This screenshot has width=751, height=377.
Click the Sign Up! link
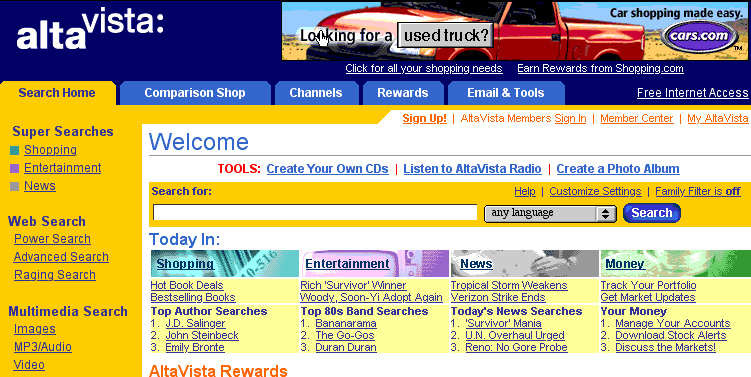point(424,118)
